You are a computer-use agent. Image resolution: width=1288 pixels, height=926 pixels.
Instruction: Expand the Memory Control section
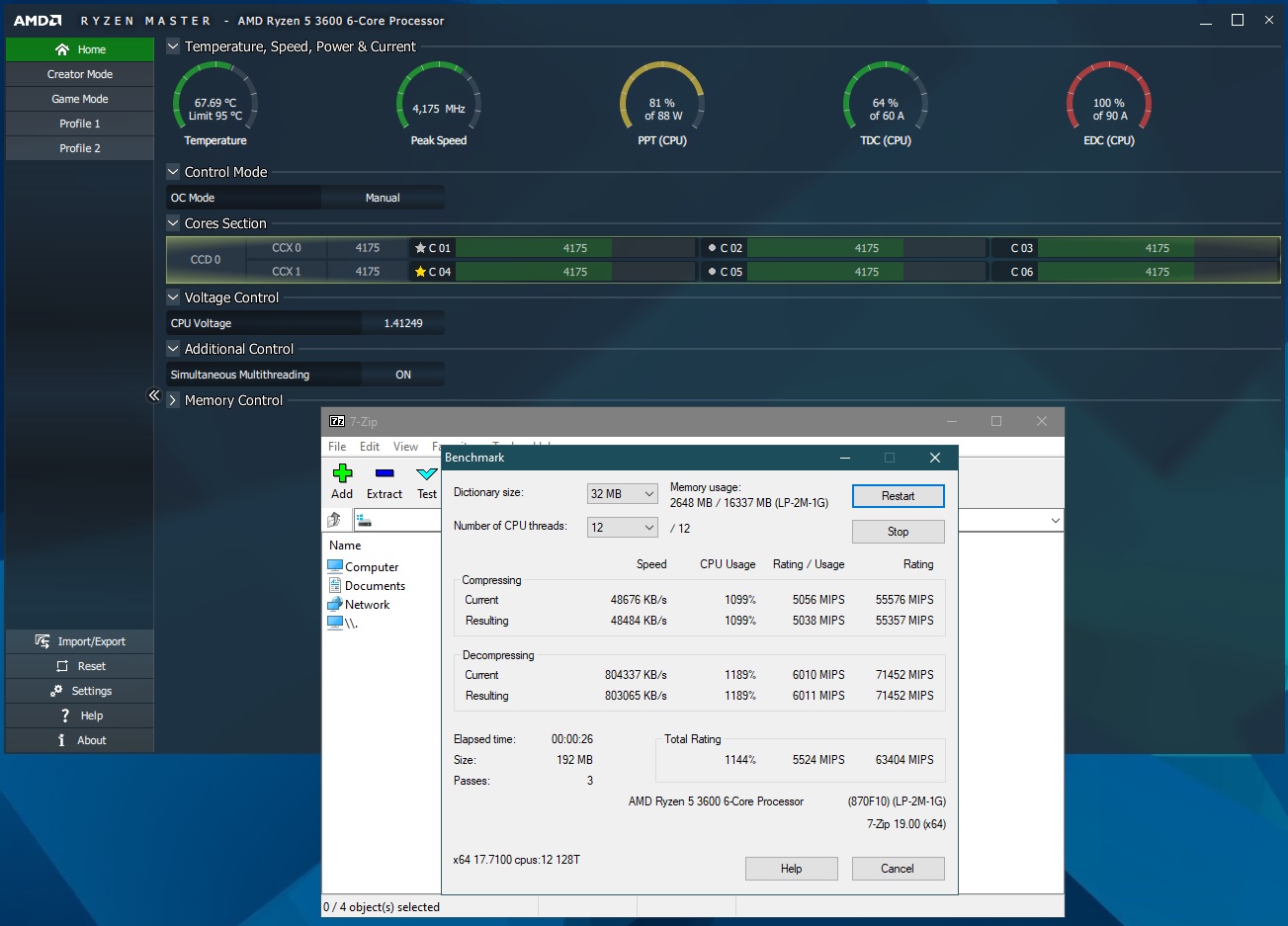173,400
